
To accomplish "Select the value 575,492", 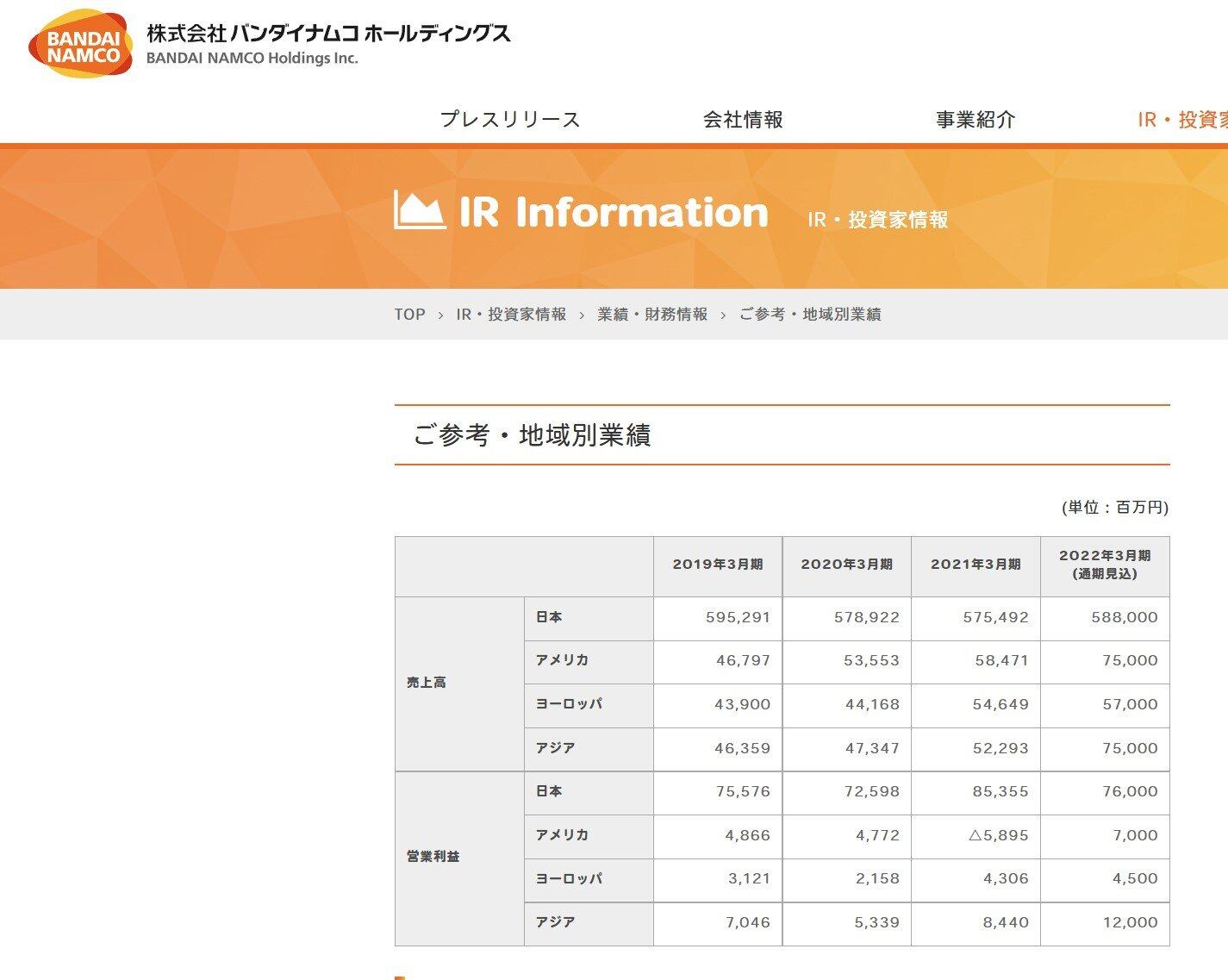I will click(x=995, y=618).
